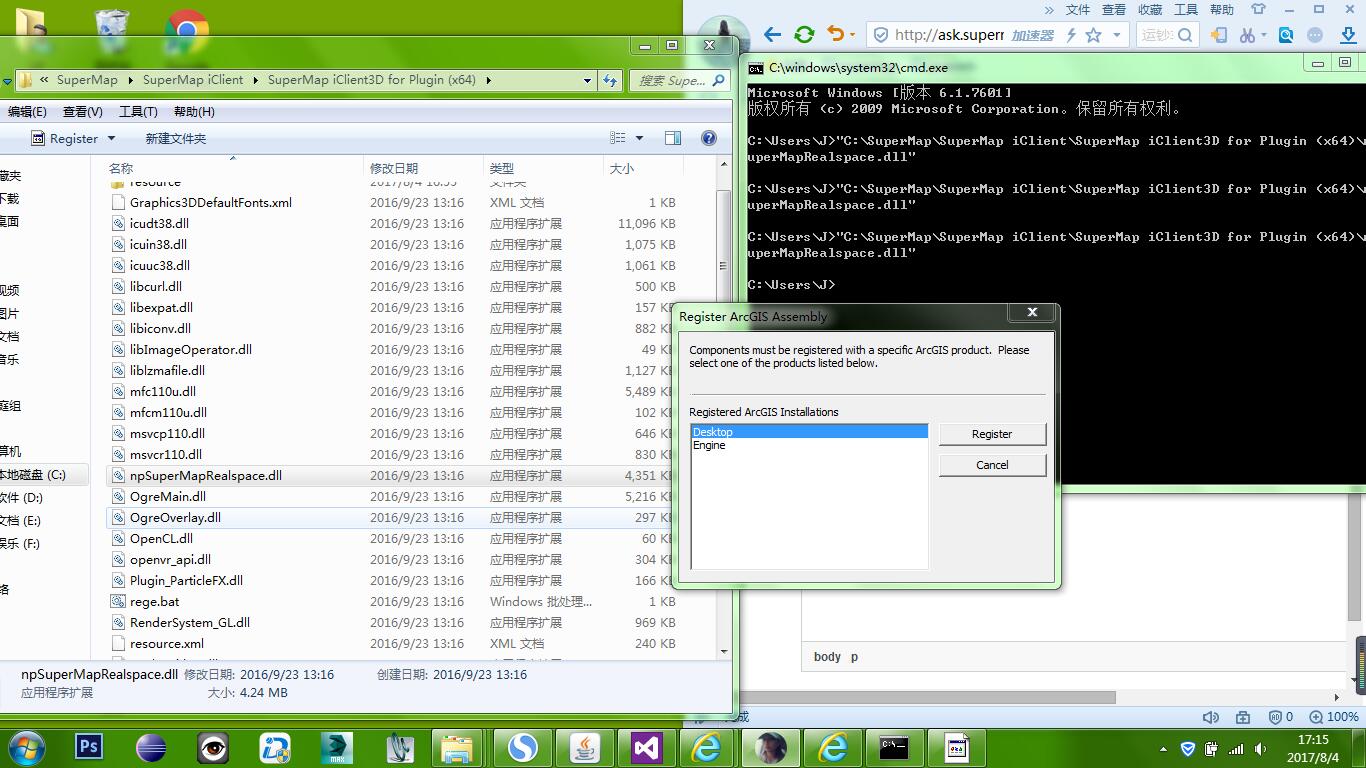Viewport: 1366px width, 768px height.
Task: Click the browser status bar mute icon
Action: click(1210, 717)
